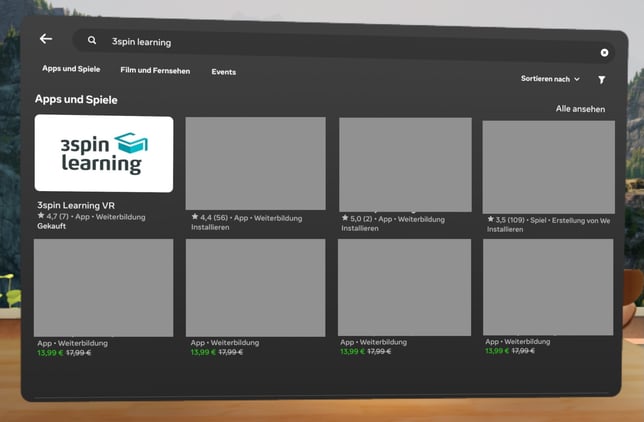Viewport: 644px width, 422px height.
Task: Click the Apps und Spiele section heading
Action: click(x=76, y=99)
